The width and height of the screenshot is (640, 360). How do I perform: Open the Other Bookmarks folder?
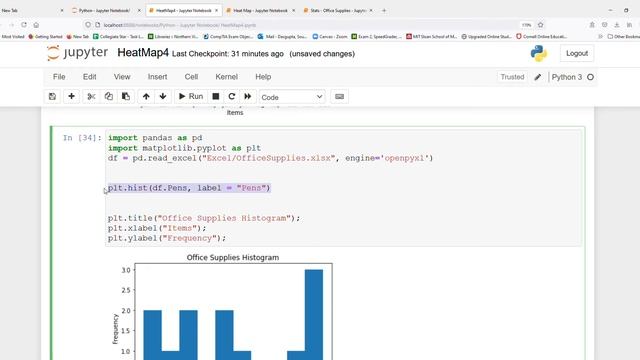coord(624,37)
